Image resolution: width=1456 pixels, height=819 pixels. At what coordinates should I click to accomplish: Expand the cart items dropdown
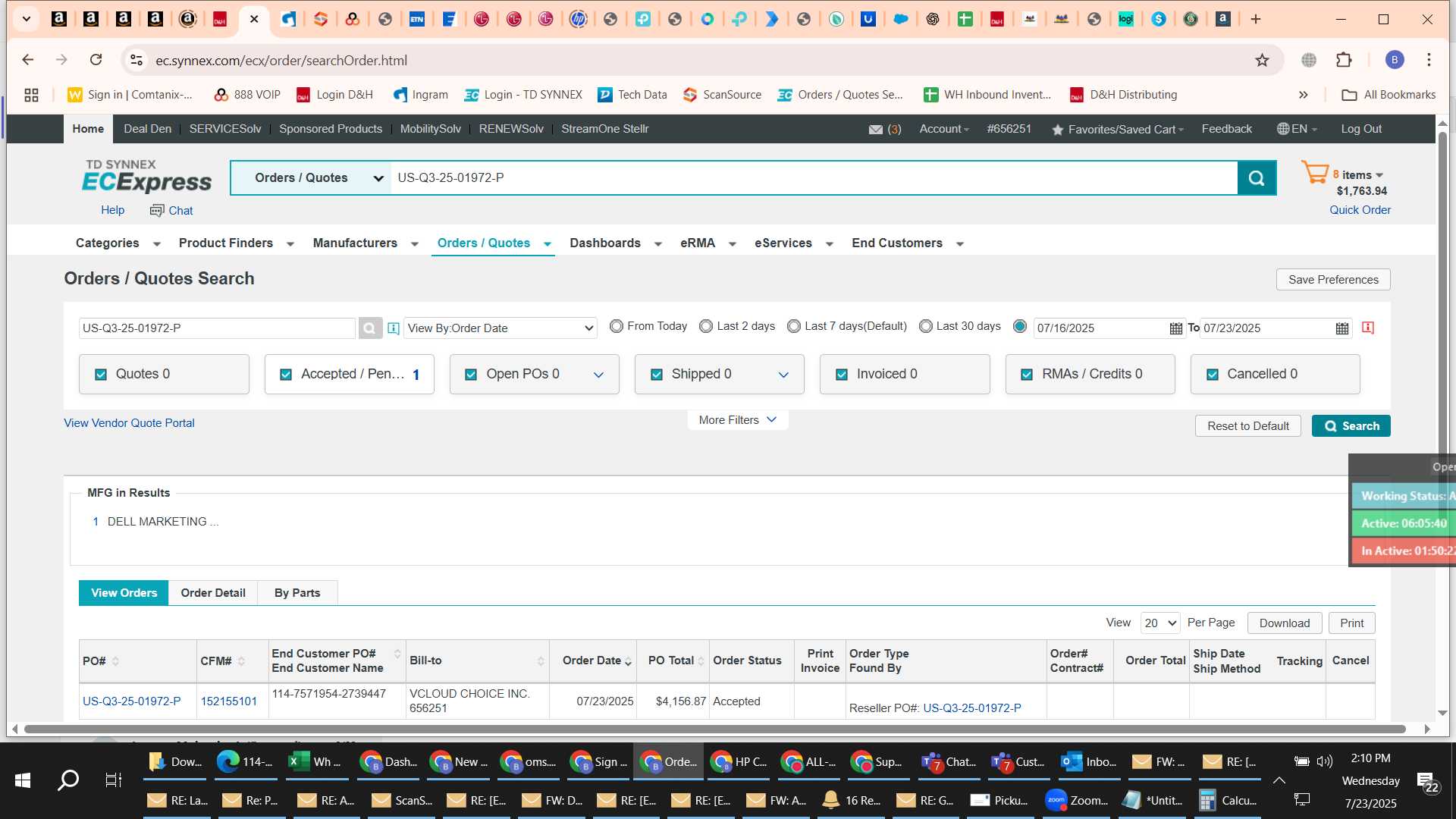pos(1379,175)
